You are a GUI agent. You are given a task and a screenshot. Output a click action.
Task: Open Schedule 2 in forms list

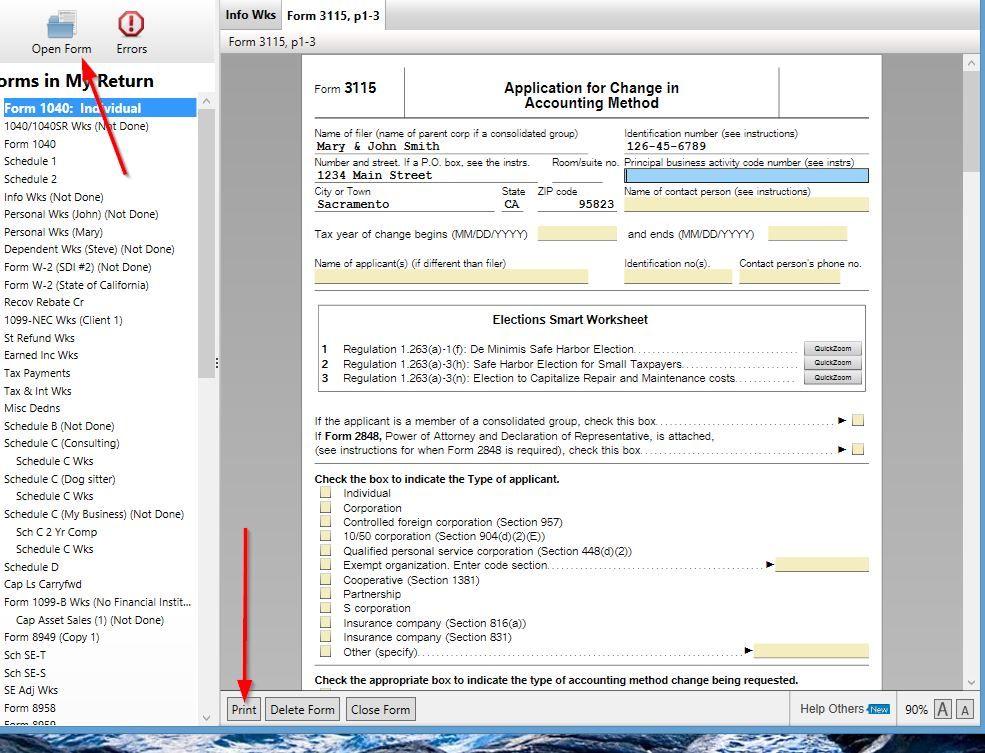[30, 178]
